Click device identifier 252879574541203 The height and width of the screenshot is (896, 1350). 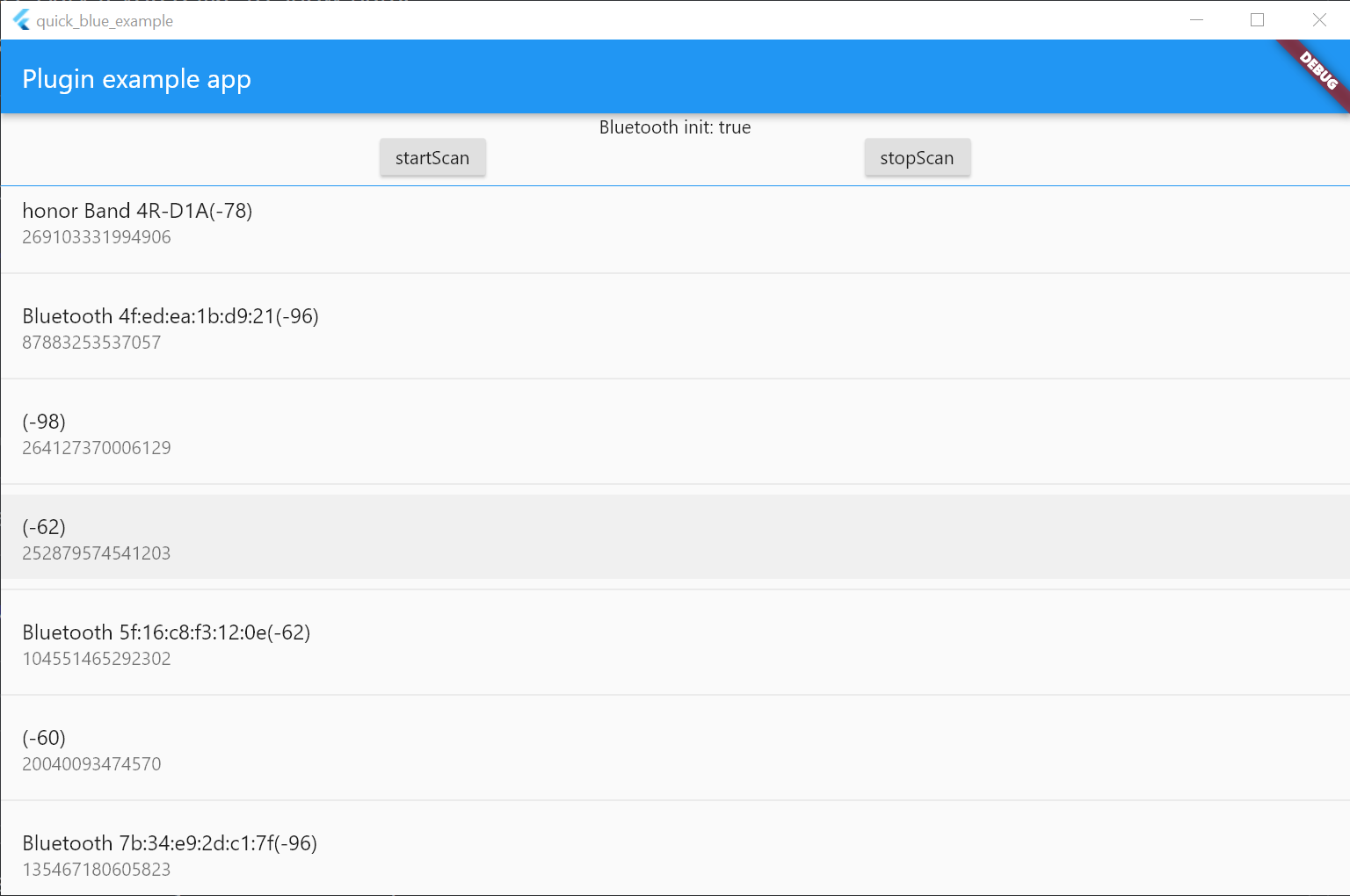[x=97, y=553]
